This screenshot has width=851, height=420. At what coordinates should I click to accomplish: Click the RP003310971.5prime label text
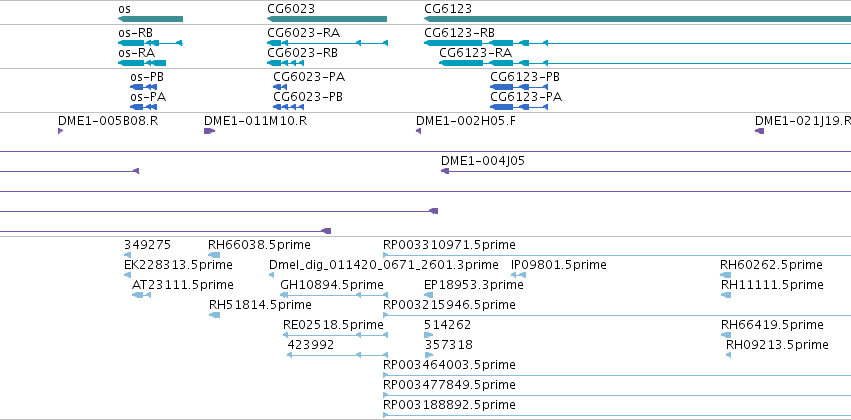click(449, 245)
